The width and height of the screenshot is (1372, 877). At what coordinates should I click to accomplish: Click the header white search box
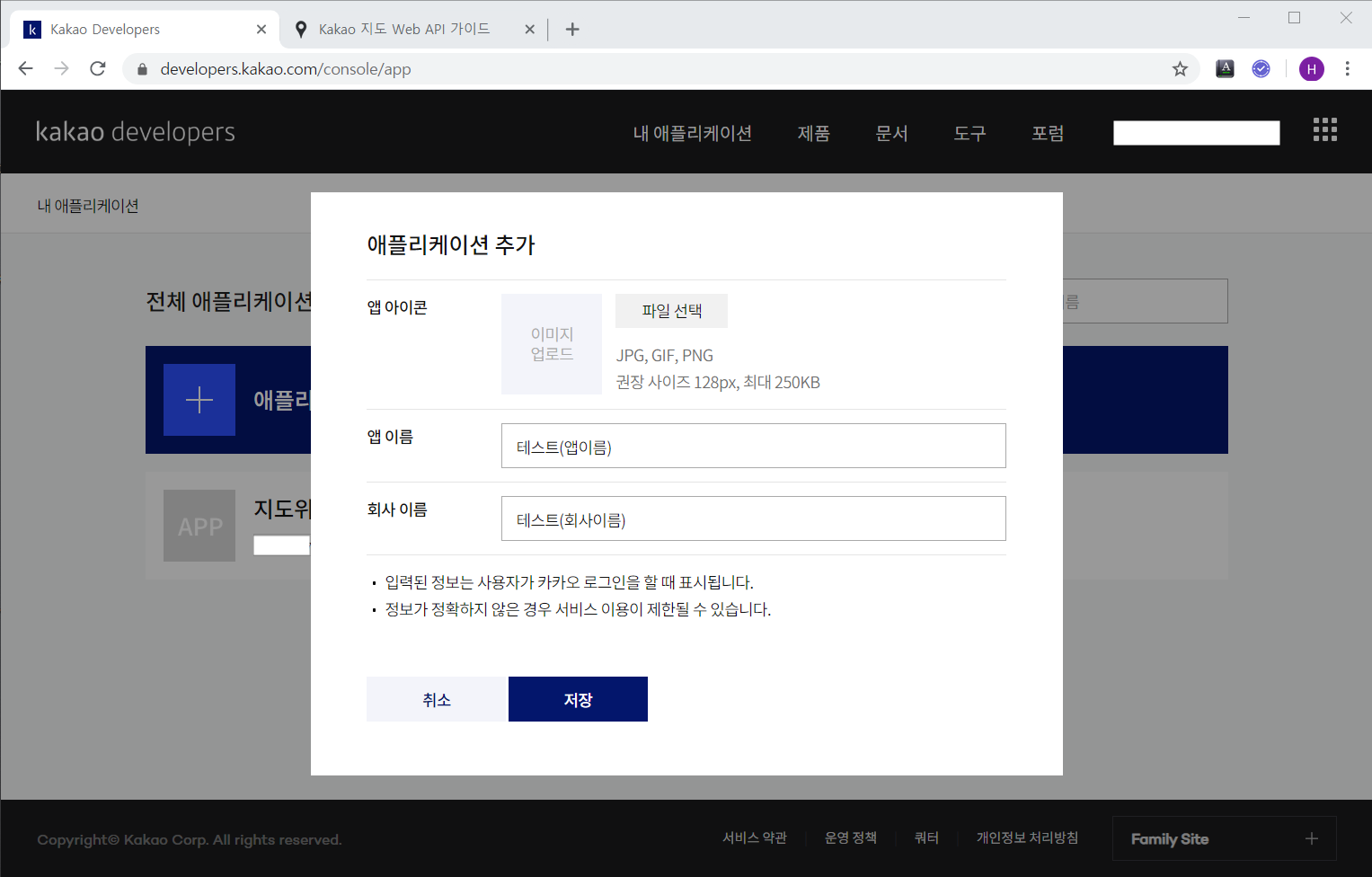[x=1196, y=133]
